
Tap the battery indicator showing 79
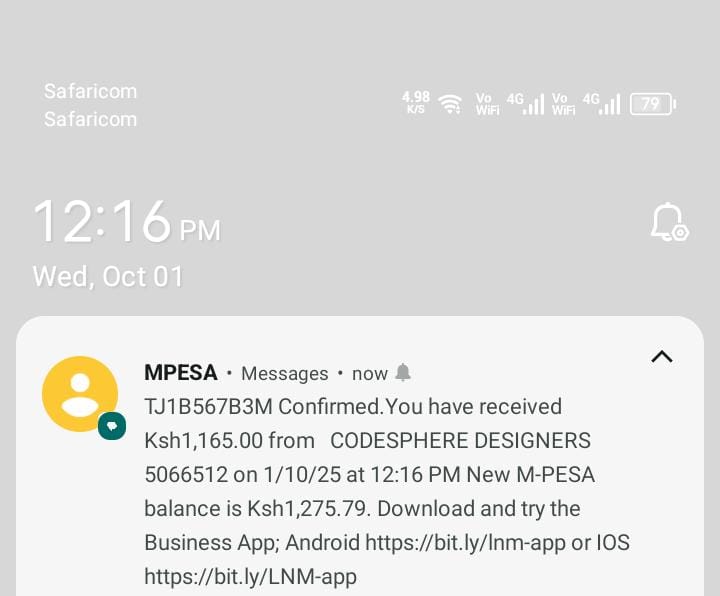tap(652, 103)
